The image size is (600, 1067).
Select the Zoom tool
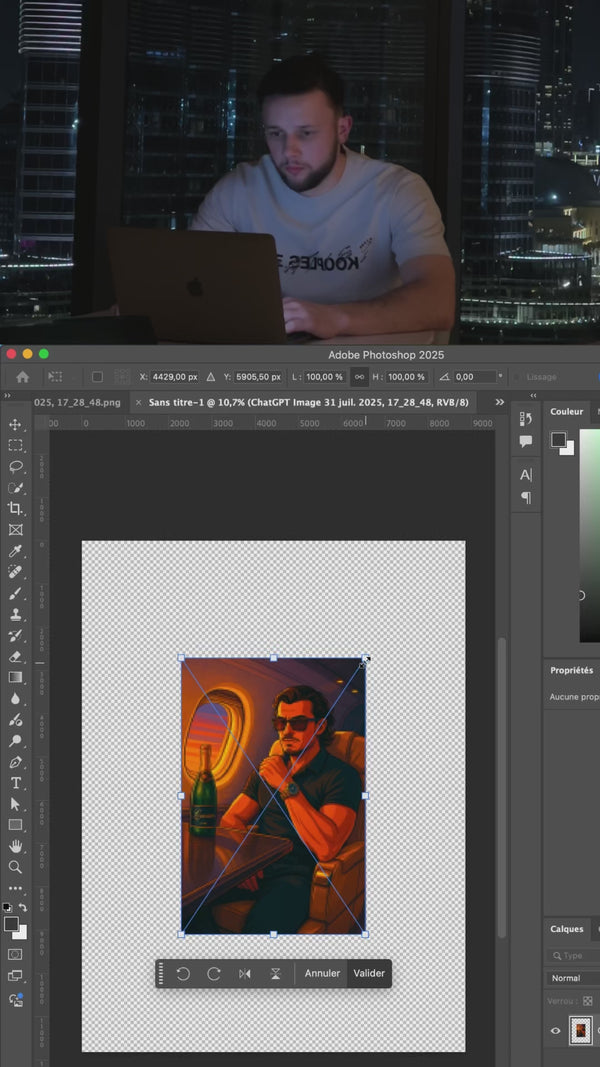click(x=15, y=867)
